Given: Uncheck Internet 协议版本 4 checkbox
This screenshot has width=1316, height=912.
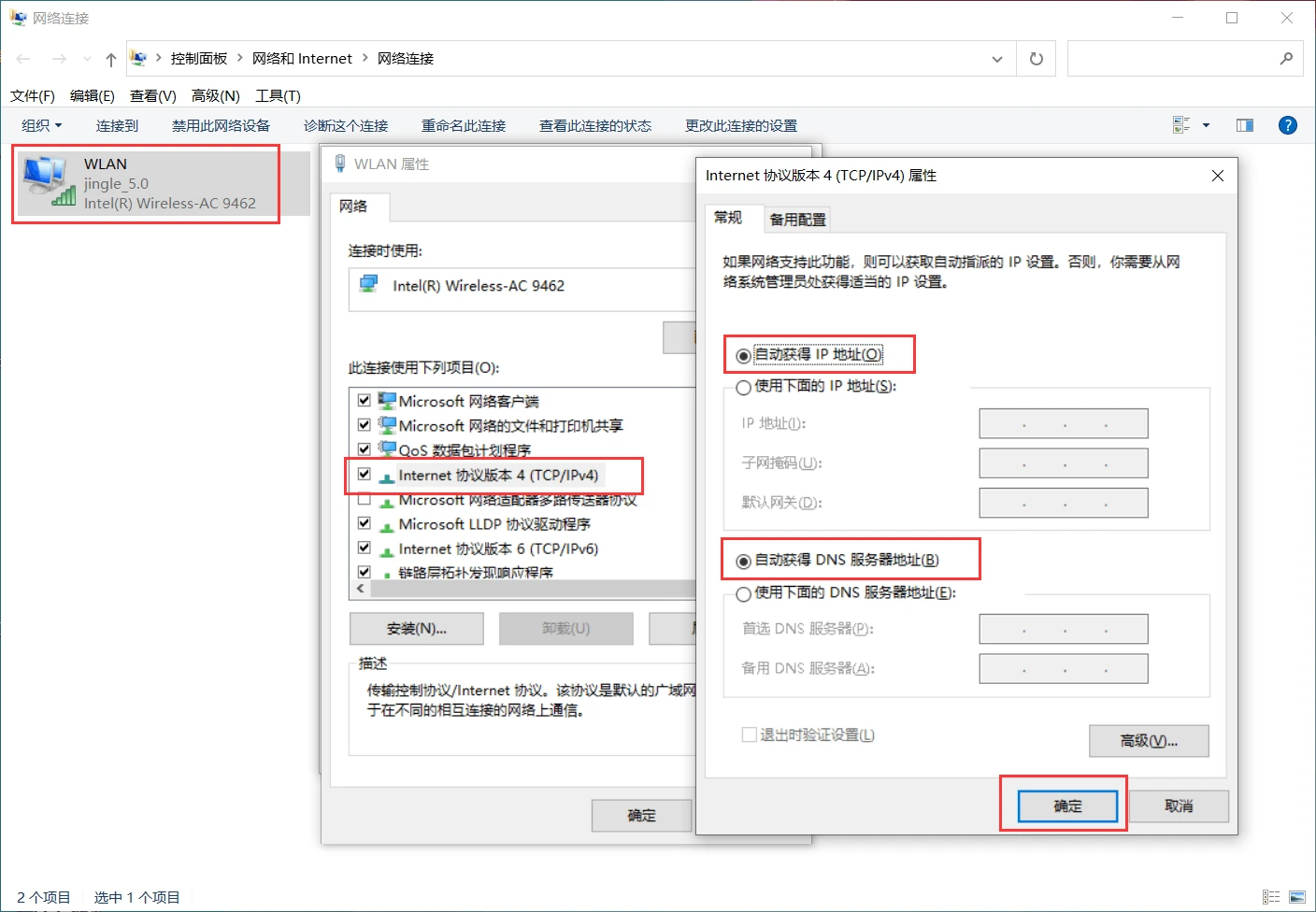Looking at the screenshot, I should click(365, 474).
